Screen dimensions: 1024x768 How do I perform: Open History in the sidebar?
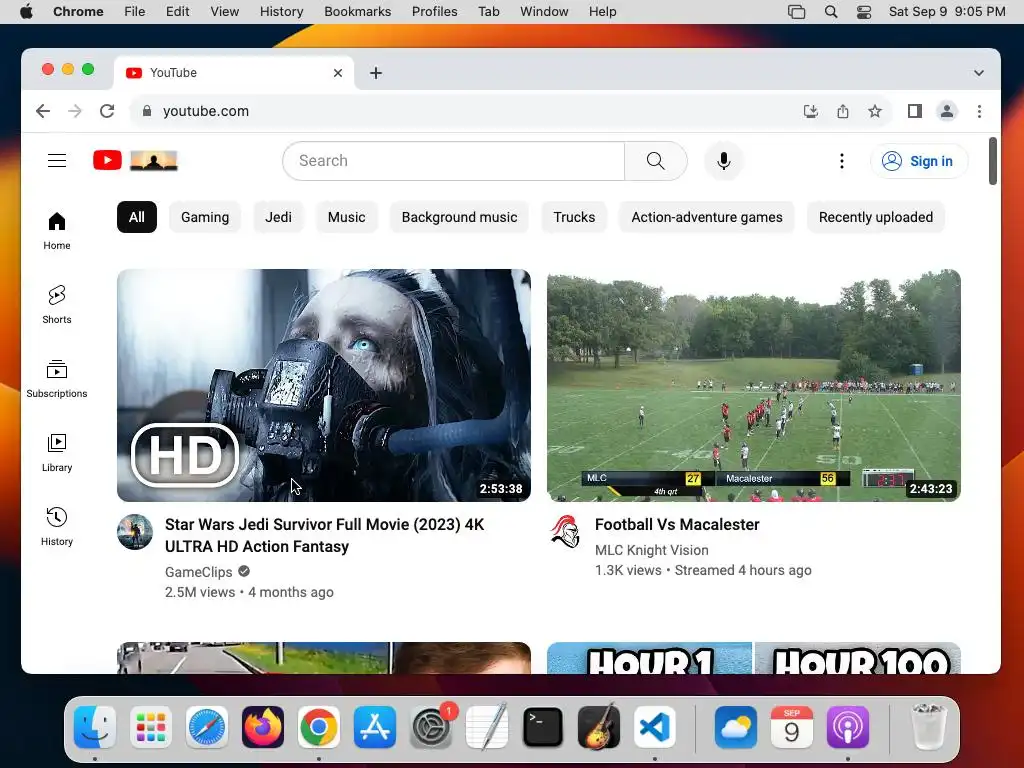click(57, 527)
